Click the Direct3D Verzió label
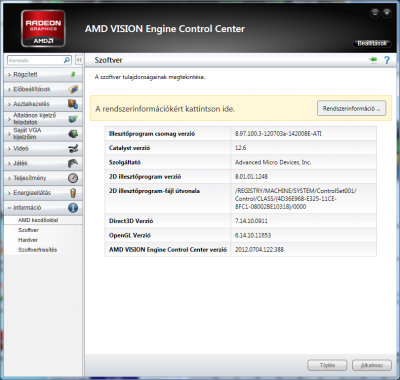Image resolution: width=400 pixels, height=380 pixels. click(131, 221)
